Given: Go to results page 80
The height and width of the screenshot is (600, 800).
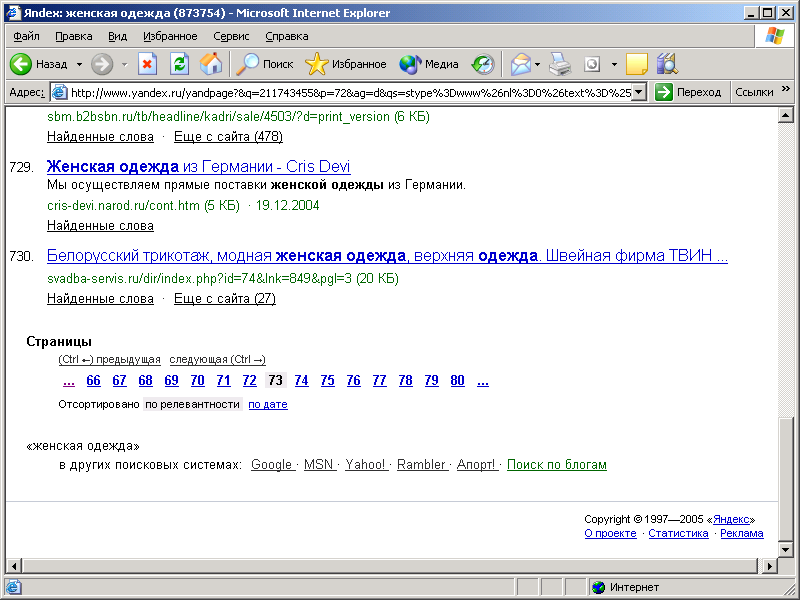Looking at the screenshot, I should click(457, 381).
